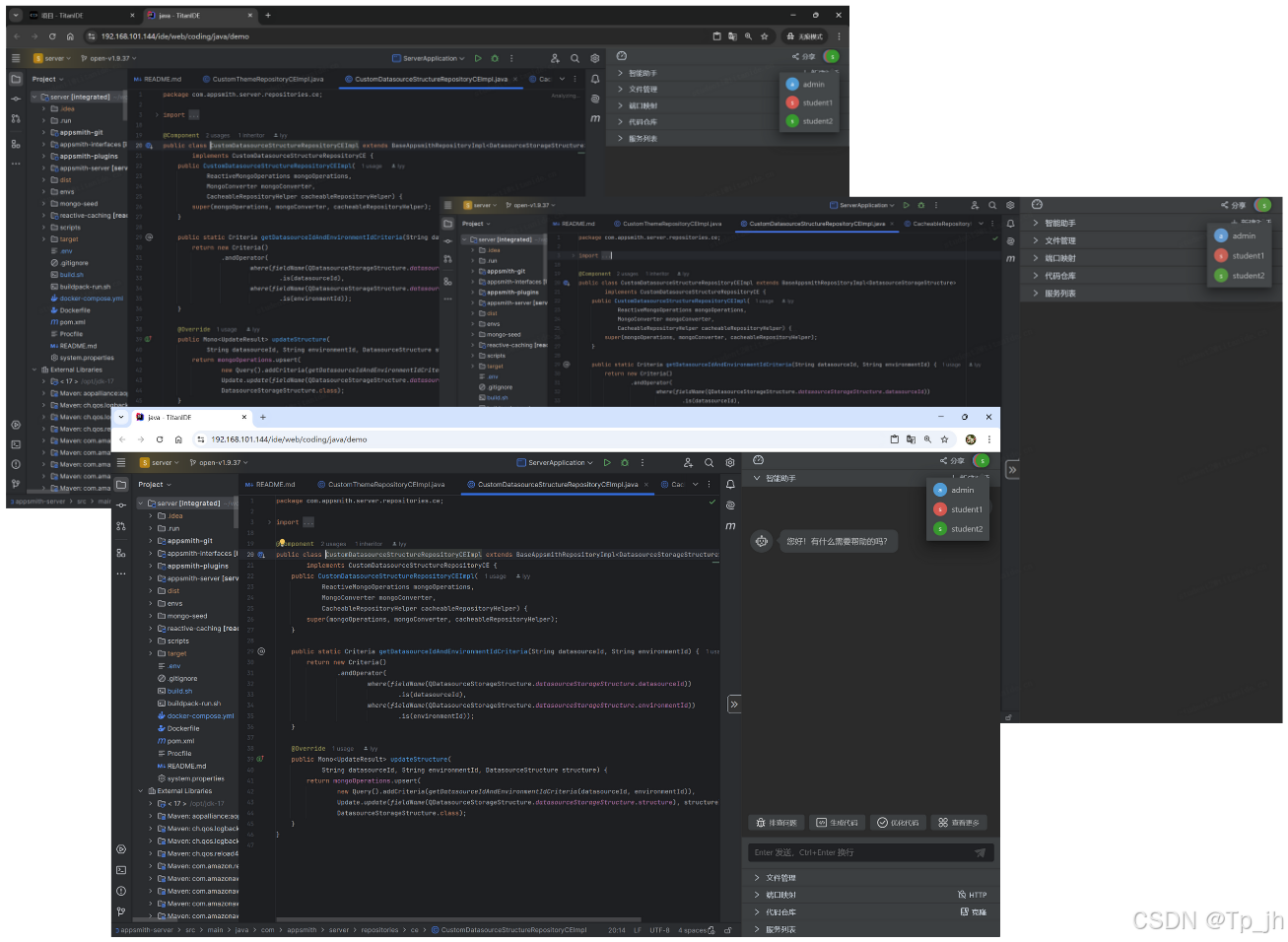Switch to CustomThemeRepositoryCEImpl.java tab in front window
The height and width of the screenshot is (942, 1288).
point(380,484)
